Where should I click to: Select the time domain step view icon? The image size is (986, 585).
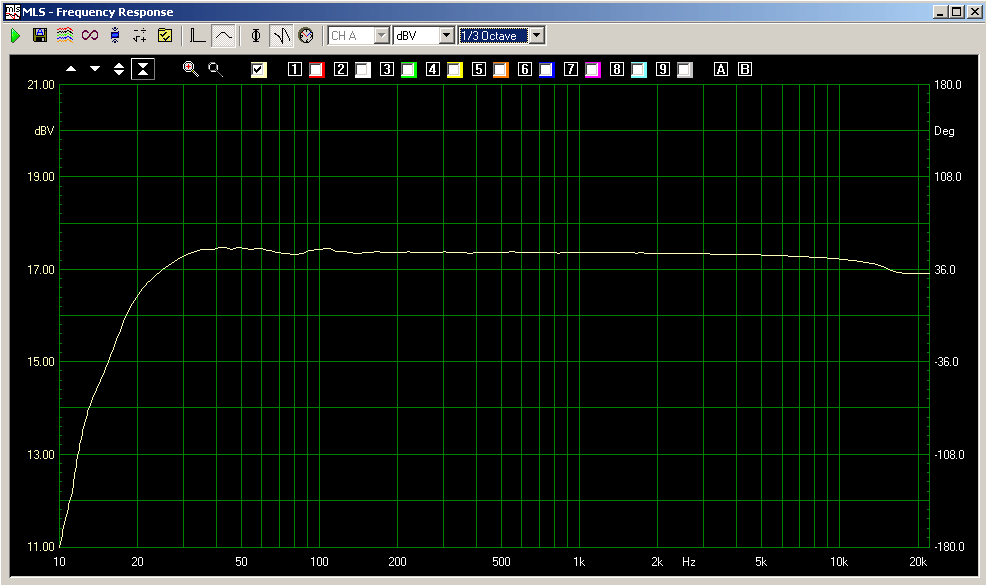(198, 36)
